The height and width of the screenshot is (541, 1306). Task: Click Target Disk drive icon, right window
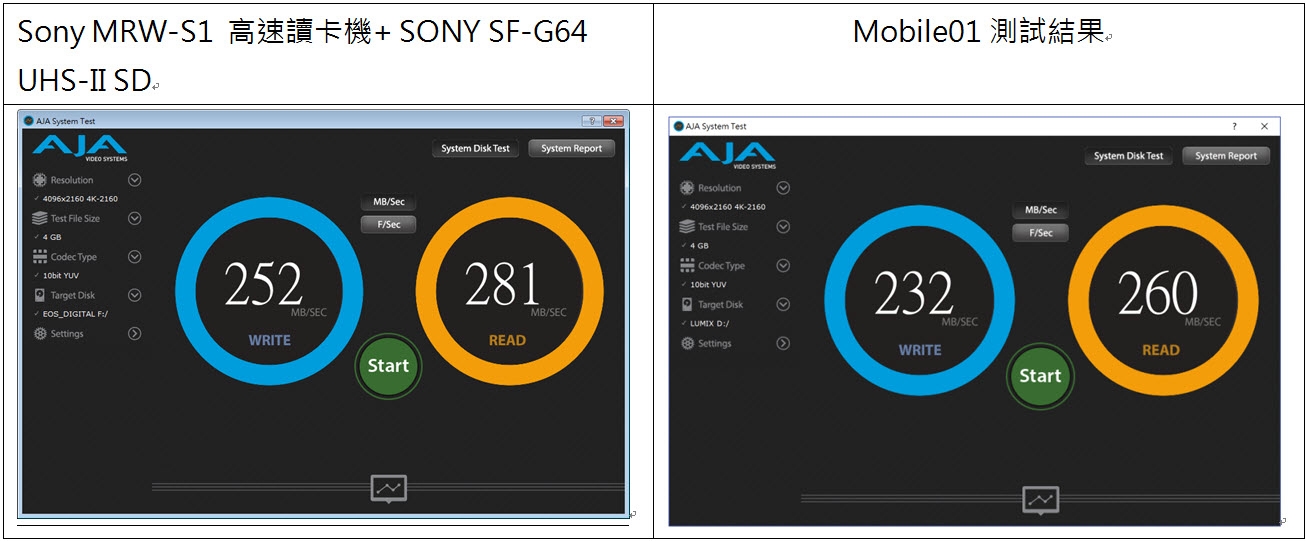pos(687,304)
